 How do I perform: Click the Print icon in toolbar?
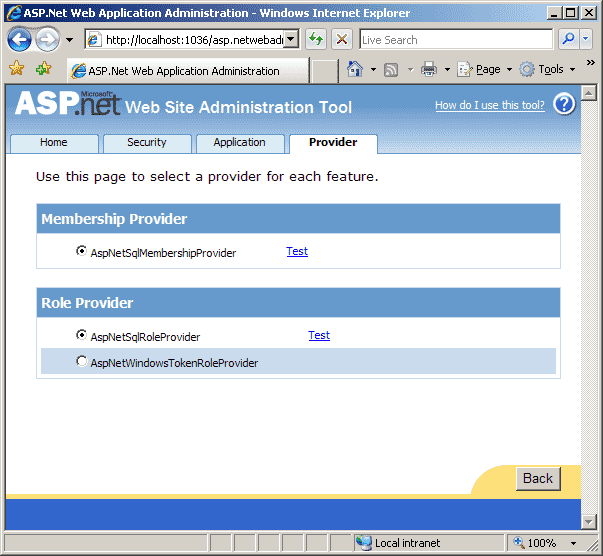(429, 70)
